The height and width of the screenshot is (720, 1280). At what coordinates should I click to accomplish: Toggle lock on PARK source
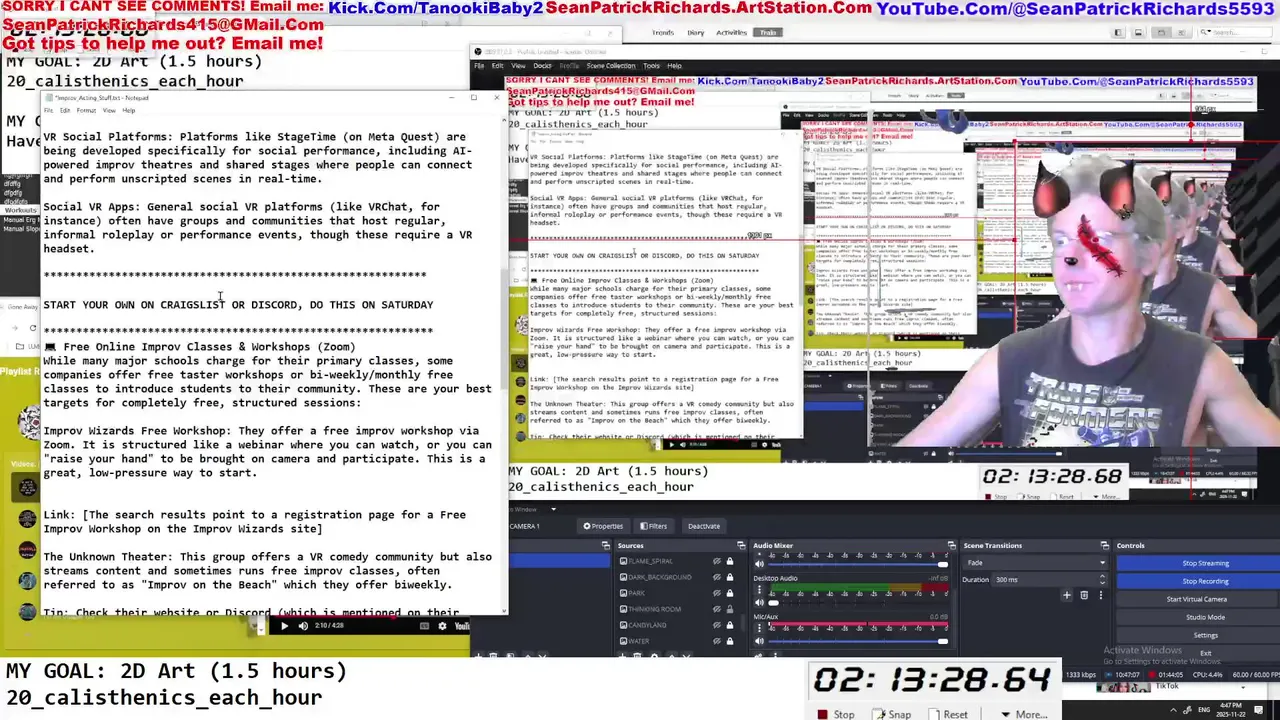point(730,593)
